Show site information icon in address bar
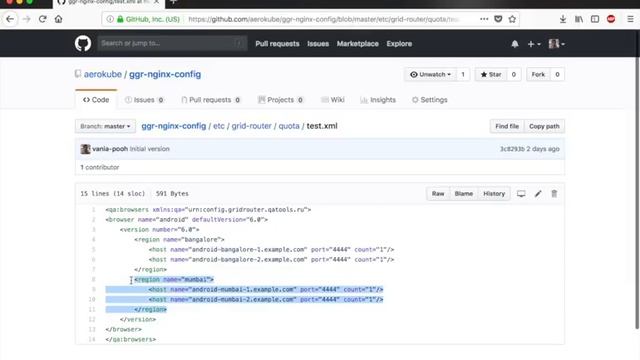 point(110,19)
